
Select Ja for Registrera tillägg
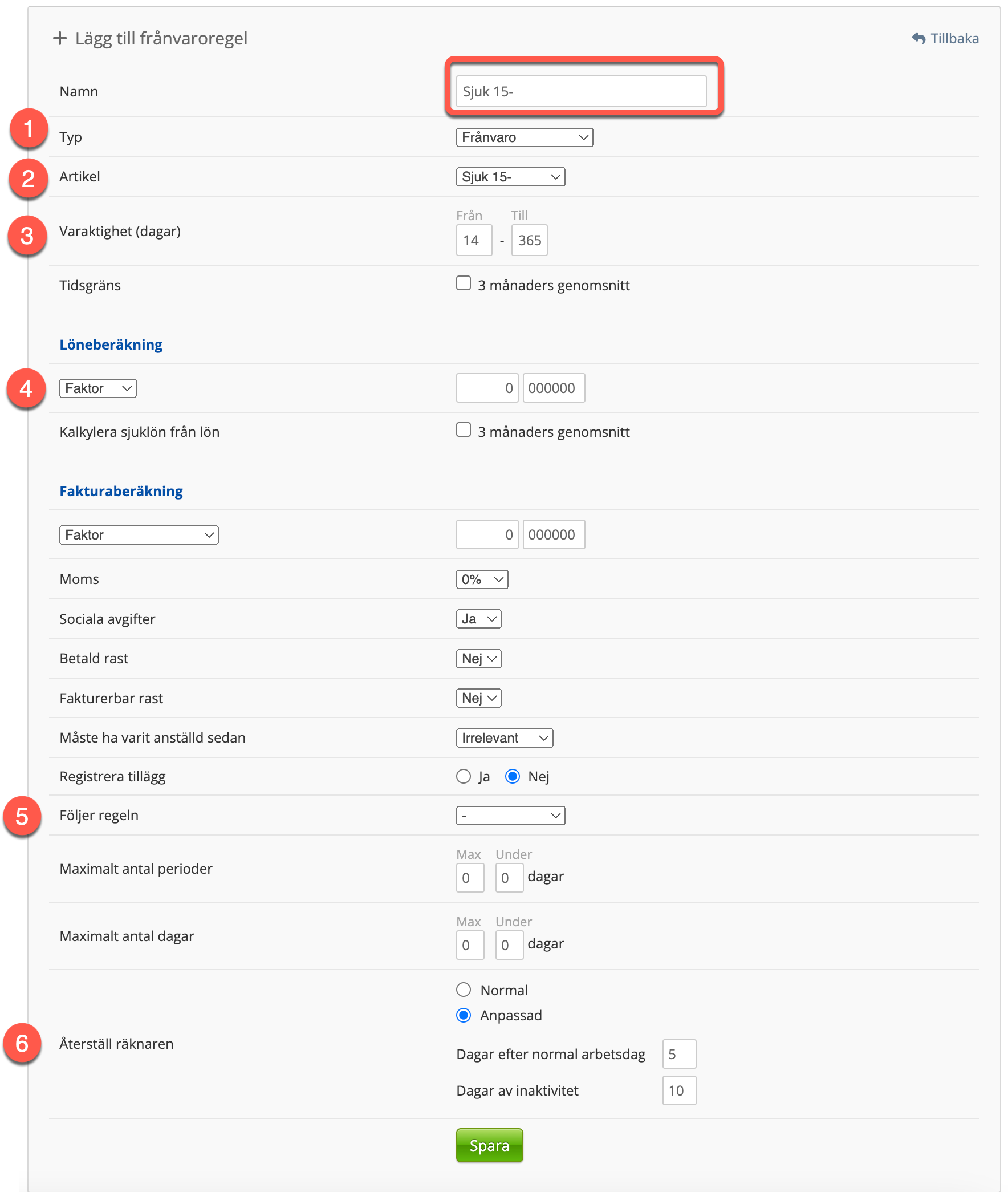tap(464, 776)
